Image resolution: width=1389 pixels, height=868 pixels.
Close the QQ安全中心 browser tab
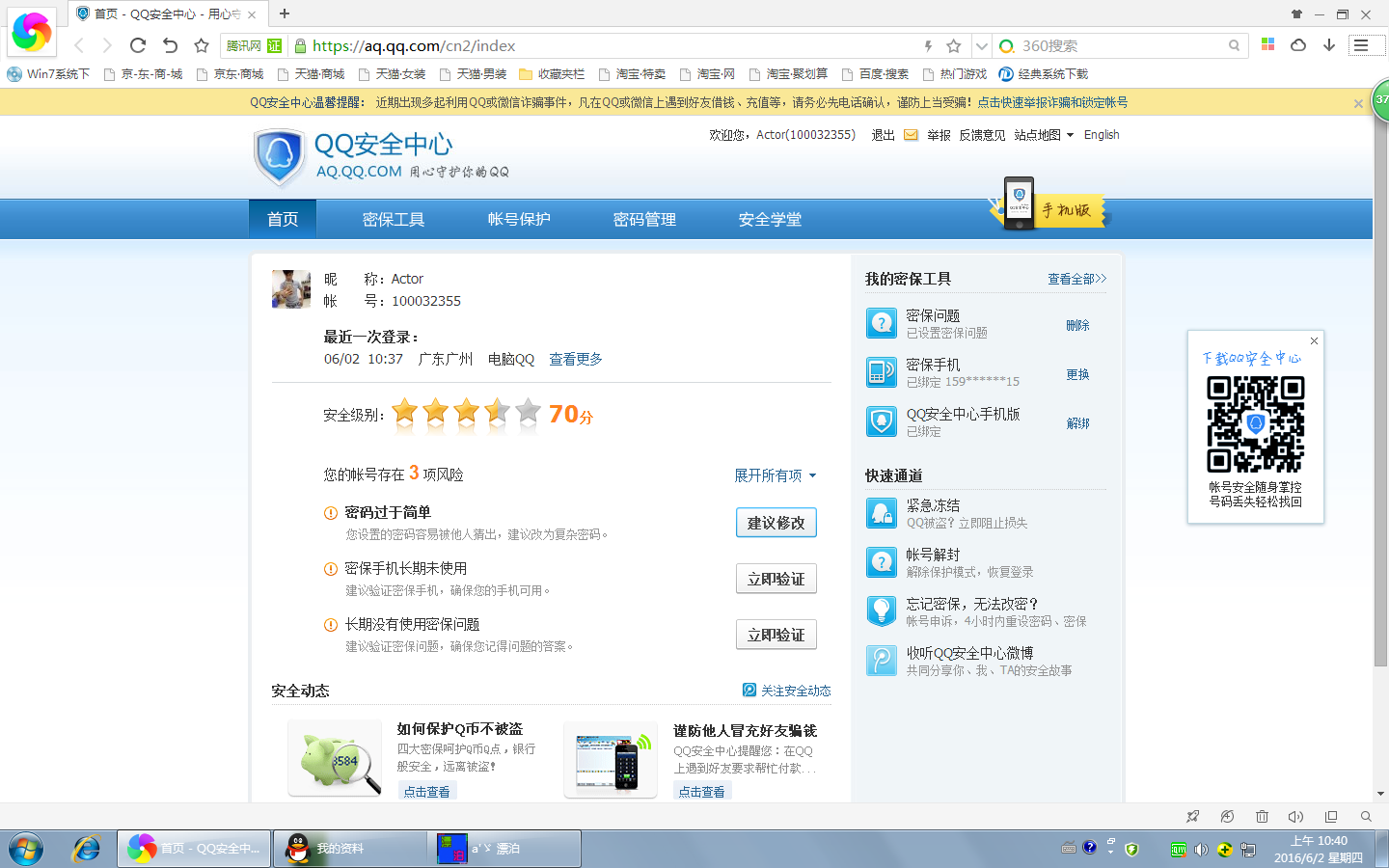[x=252, y=14]
